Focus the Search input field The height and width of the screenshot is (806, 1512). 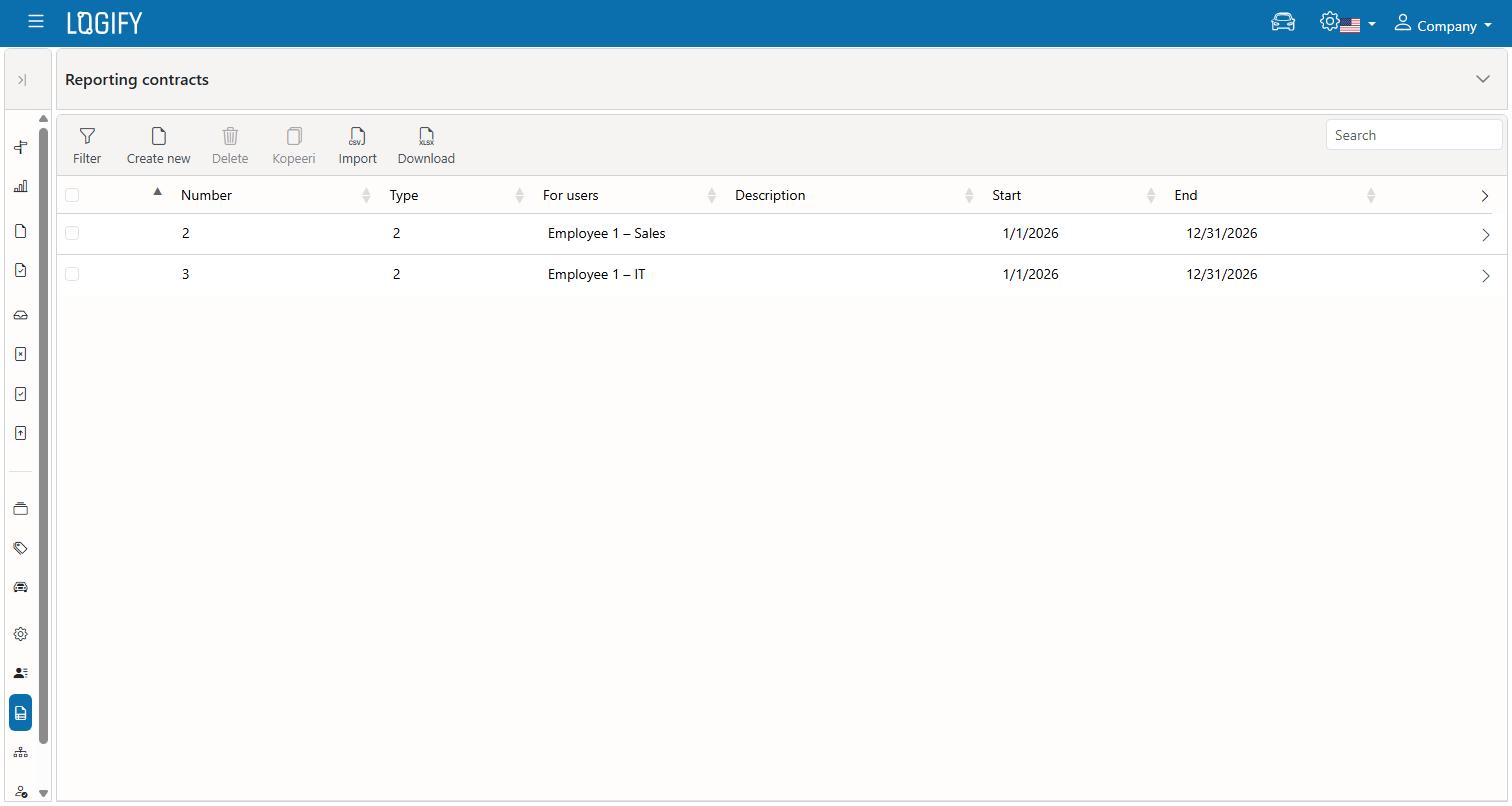pyautogui.click(x=1414, y=135)
